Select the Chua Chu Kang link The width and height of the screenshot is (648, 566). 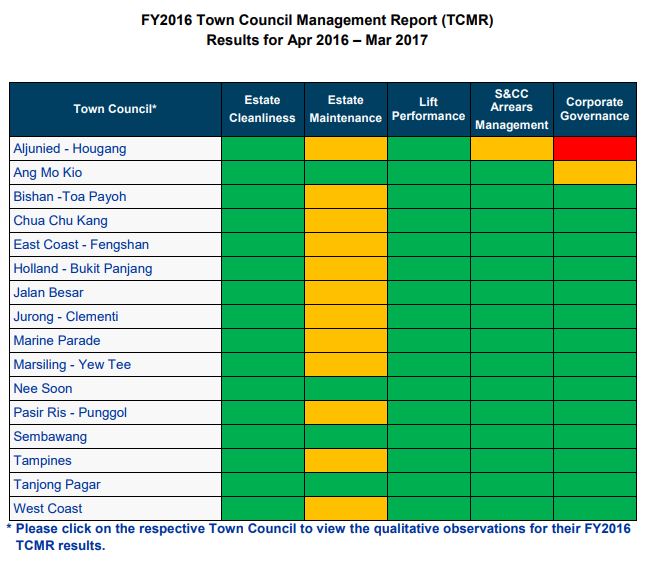[61, 221]
